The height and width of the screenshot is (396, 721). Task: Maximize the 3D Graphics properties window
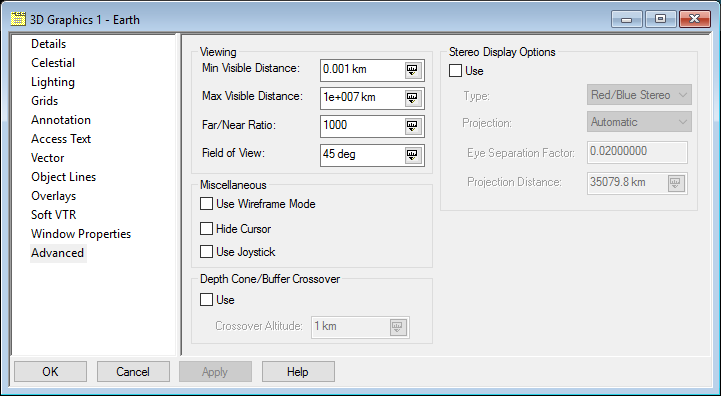click(660, 19)
